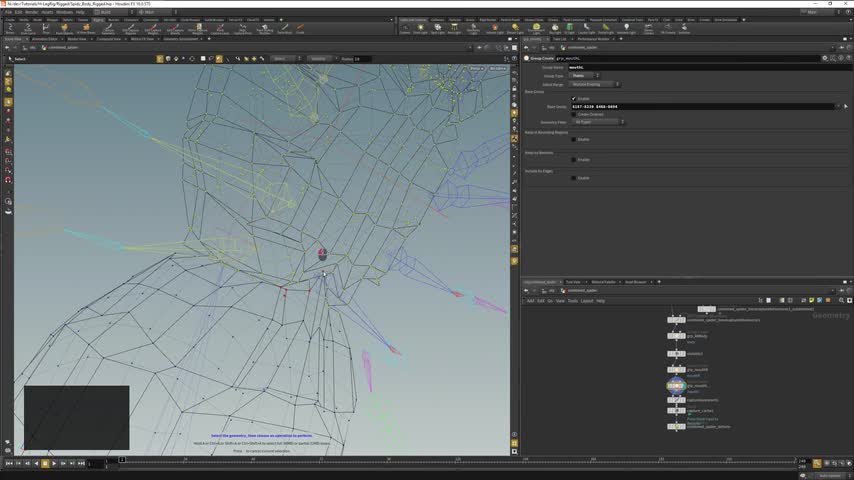Click the Point Light shelf tool

click(x=422, y=28)
